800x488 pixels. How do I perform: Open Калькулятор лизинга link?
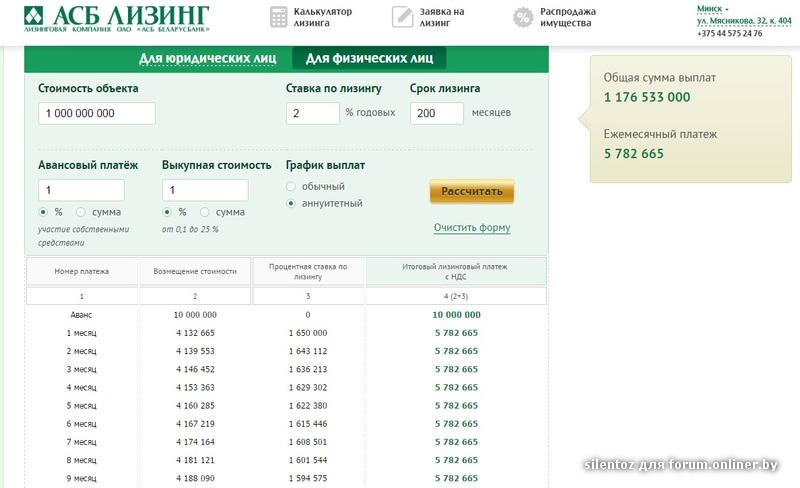[x=322, y=17]
